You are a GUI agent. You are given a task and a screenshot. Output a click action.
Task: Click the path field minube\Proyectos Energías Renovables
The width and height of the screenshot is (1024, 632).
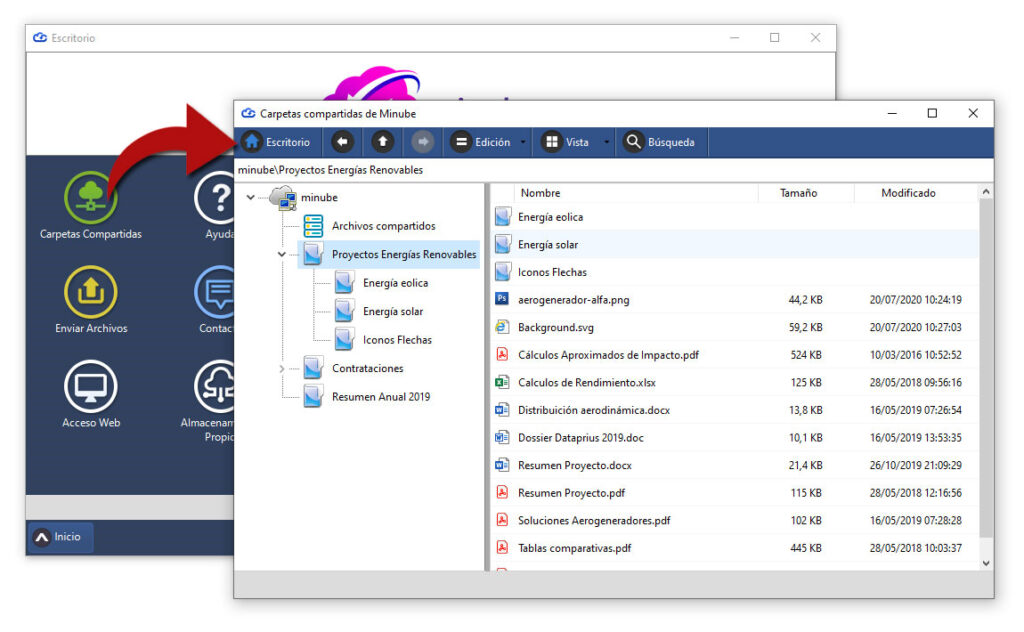(x=614, y=170)
